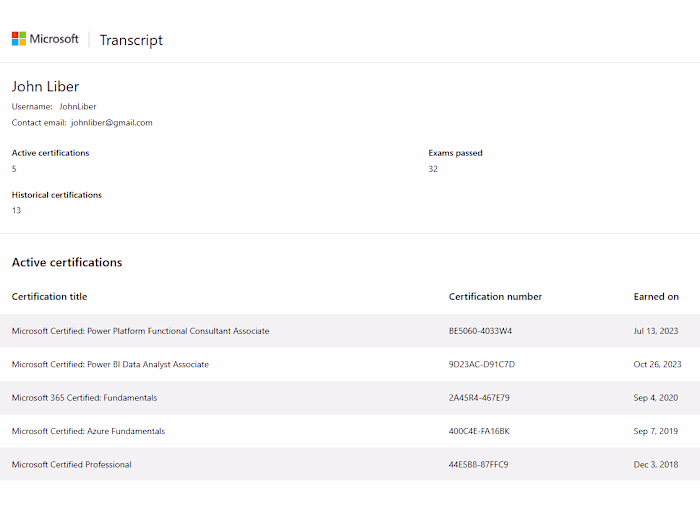Click the historical certifications count 13
Screen dimensions: 700x525
[16, 210]
